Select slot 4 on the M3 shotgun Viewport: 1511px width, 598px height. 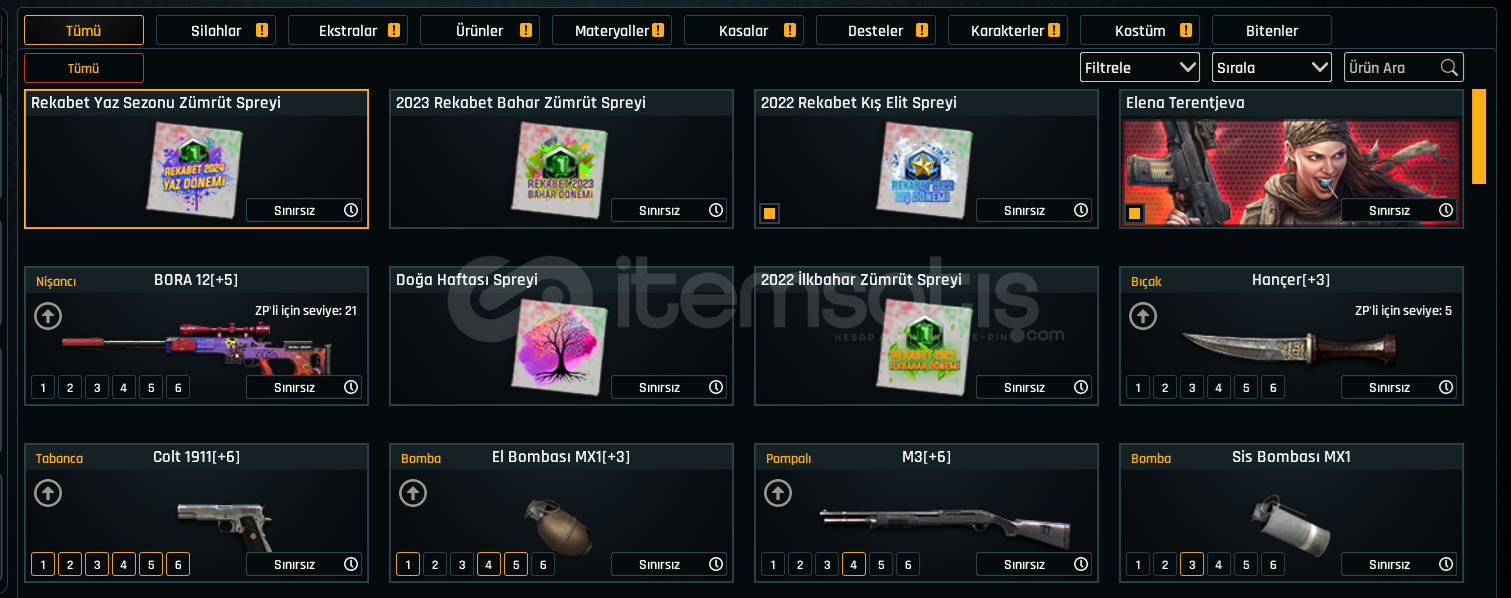click(853, 564)
